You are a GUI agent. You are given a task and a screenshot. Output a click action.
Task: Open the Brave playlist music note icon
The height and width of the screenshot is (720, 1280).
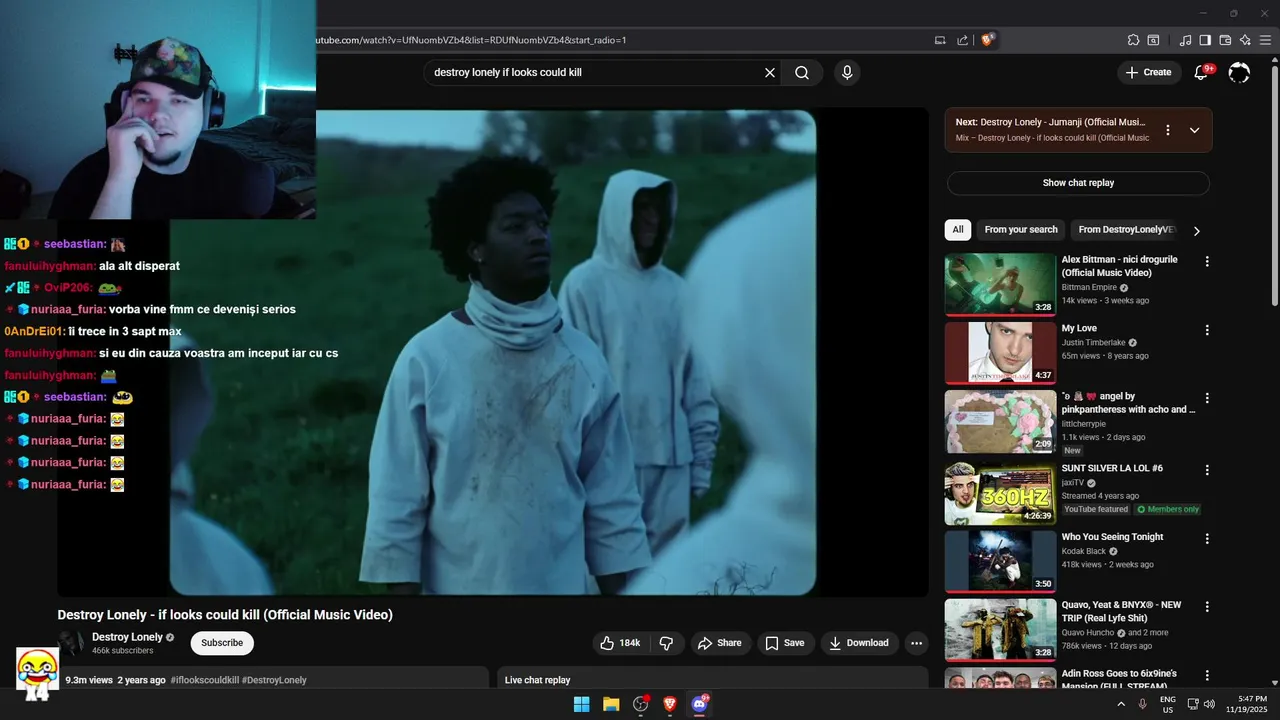click(1185, 40)
